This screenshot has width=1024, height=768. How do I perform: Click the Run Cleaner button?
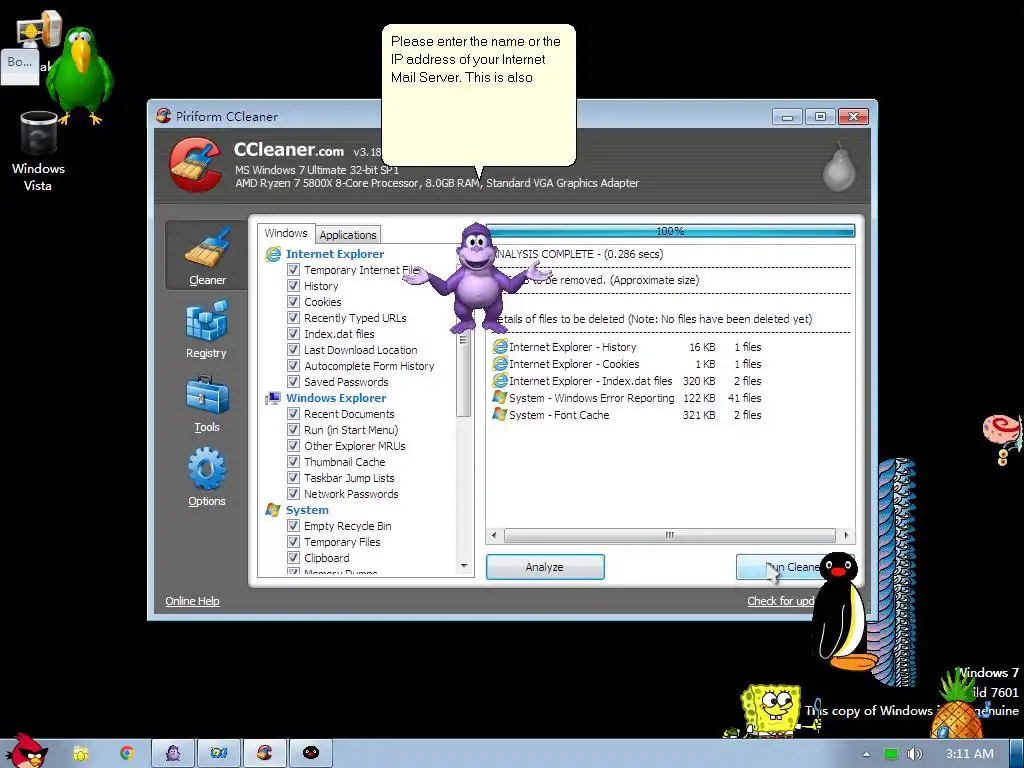(x=795, y=567)
